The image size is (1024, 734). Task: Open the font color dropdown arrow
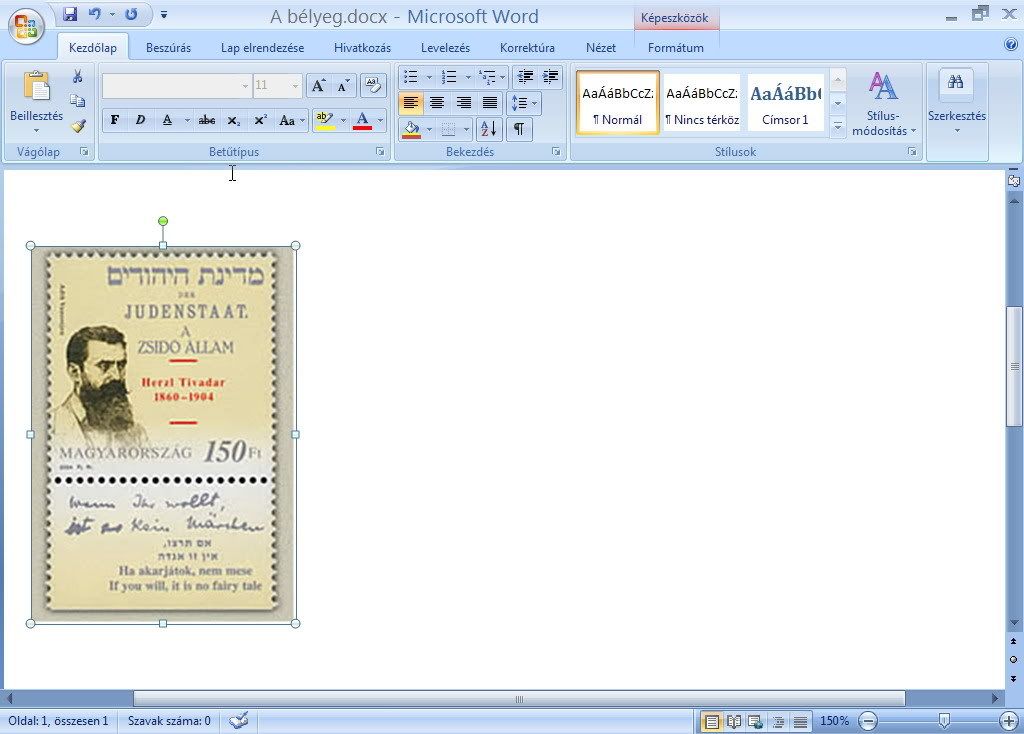point(380,120)
